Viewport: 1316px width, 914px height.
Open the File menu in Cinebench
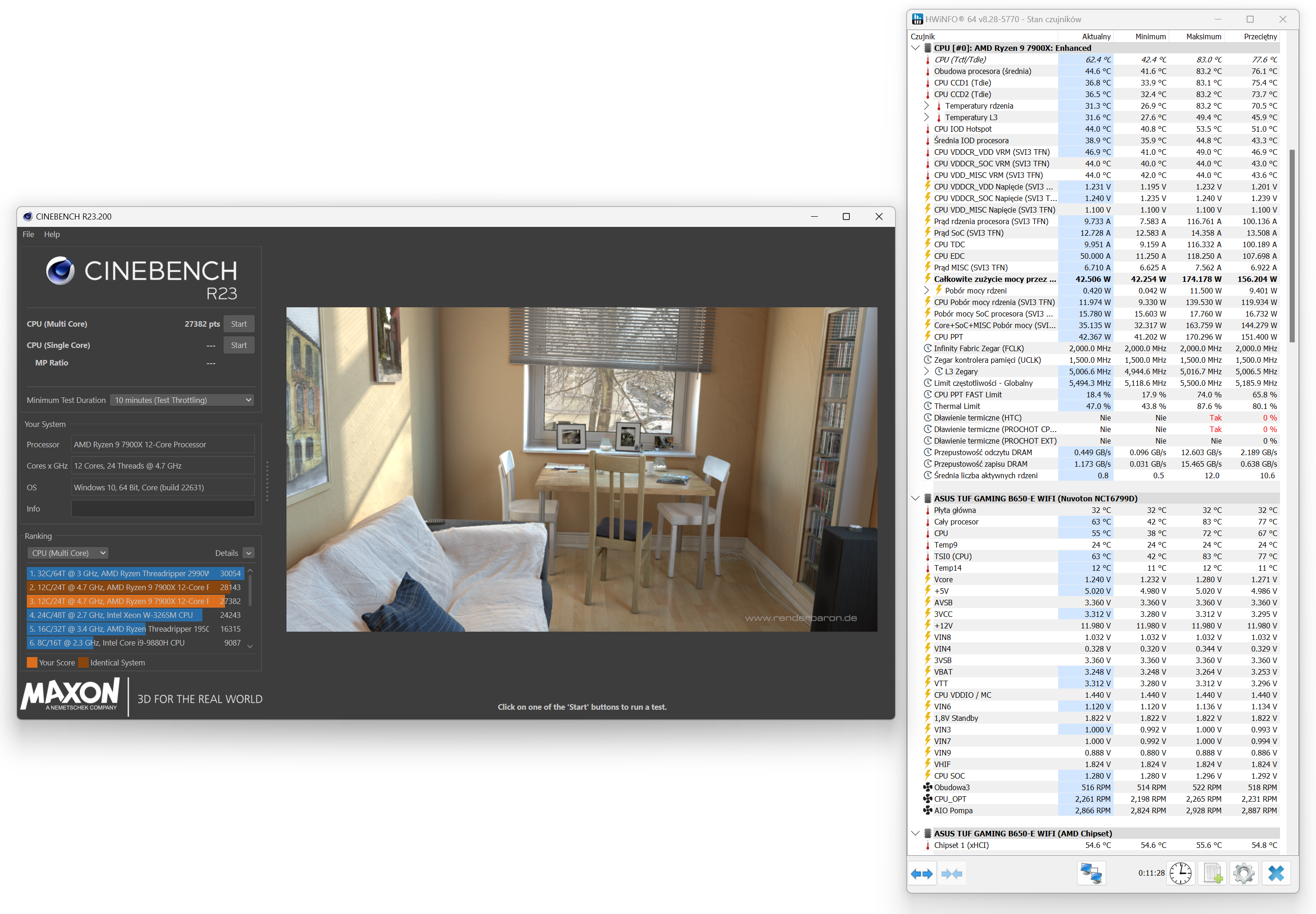[x=28, y=234]
